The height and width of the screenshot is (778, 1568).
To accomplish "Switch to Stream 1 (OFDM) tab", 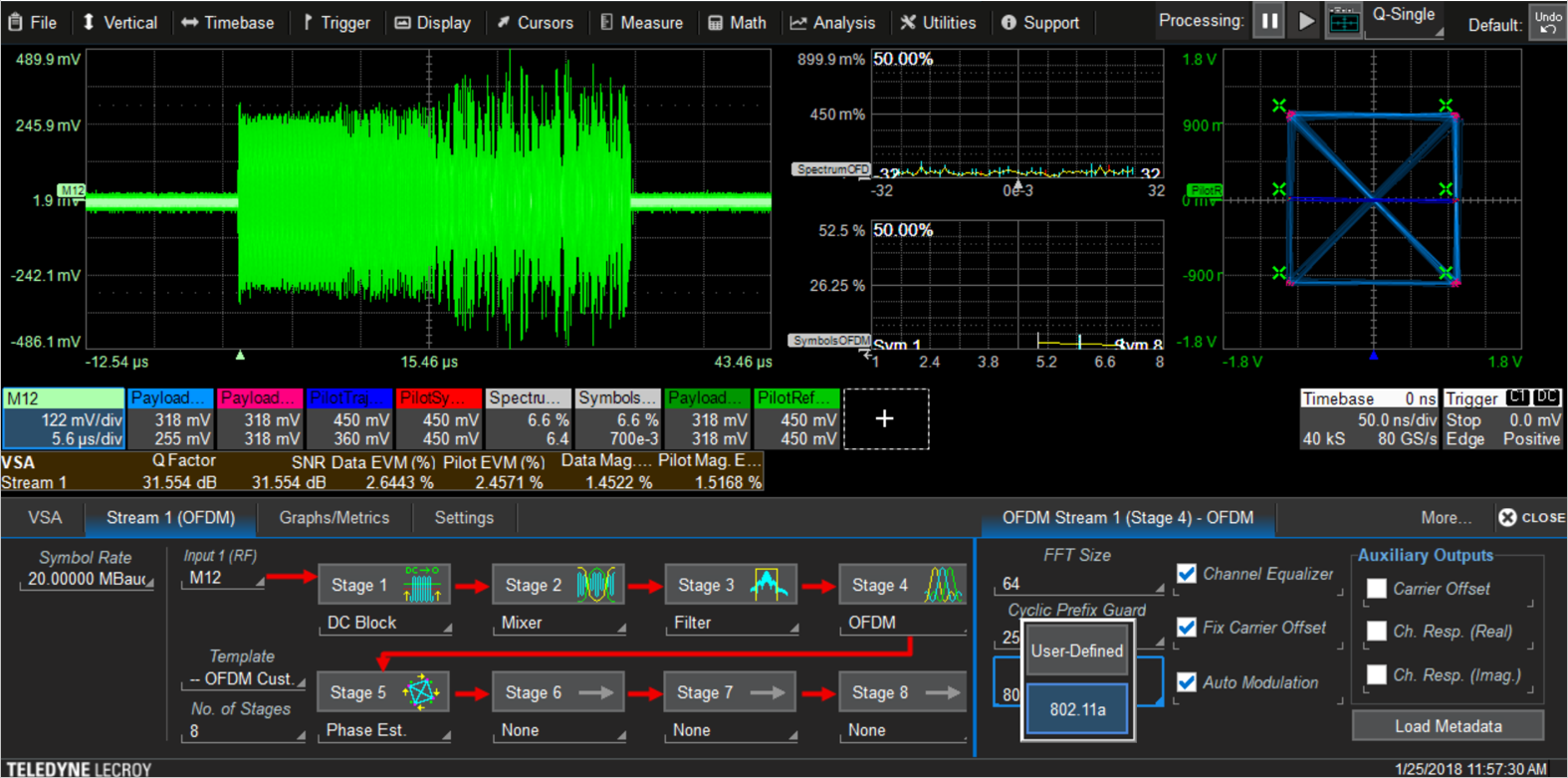I will point(170,518).
